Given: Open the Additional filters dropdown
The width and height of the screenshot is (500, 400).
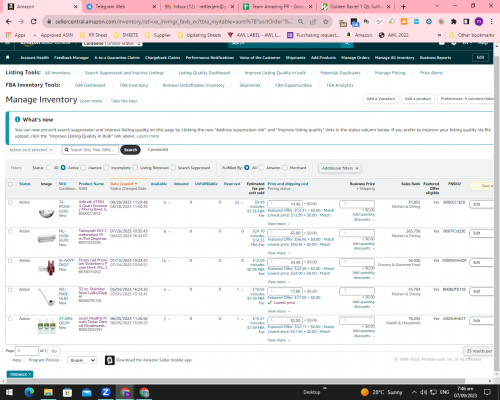Looking at the screenshot, I should point(340,168).
